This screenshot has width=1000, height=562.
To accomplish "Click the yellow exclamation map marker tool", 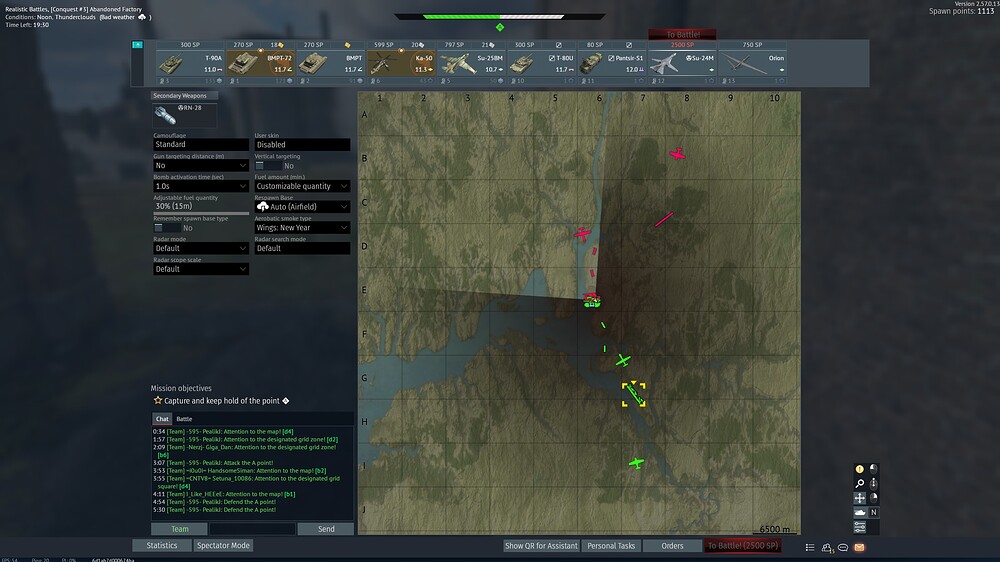I will (860, 469).
